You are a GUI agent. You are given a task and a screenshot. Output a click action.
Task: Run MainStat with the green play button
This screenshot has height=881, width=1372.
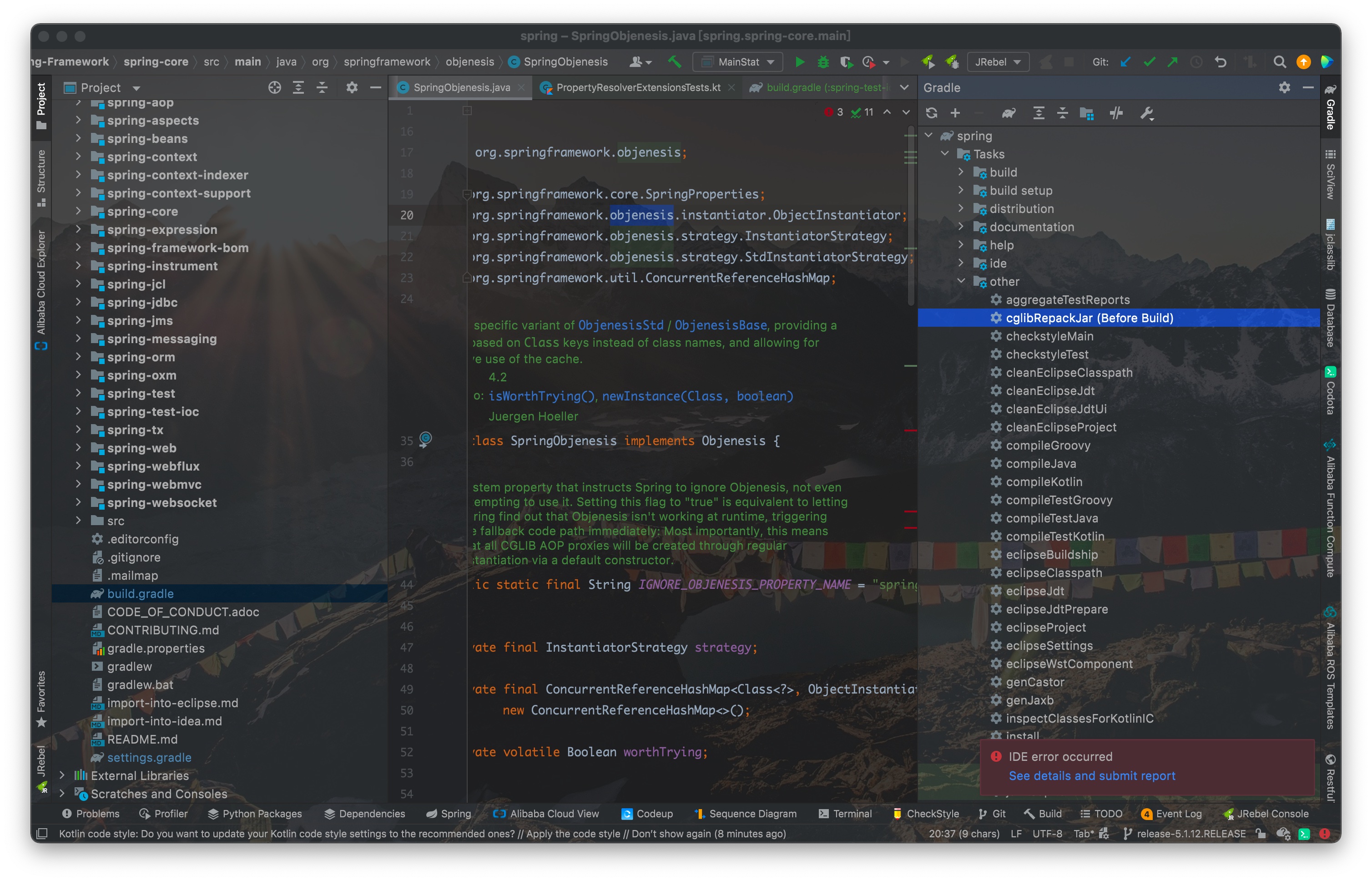800,62
